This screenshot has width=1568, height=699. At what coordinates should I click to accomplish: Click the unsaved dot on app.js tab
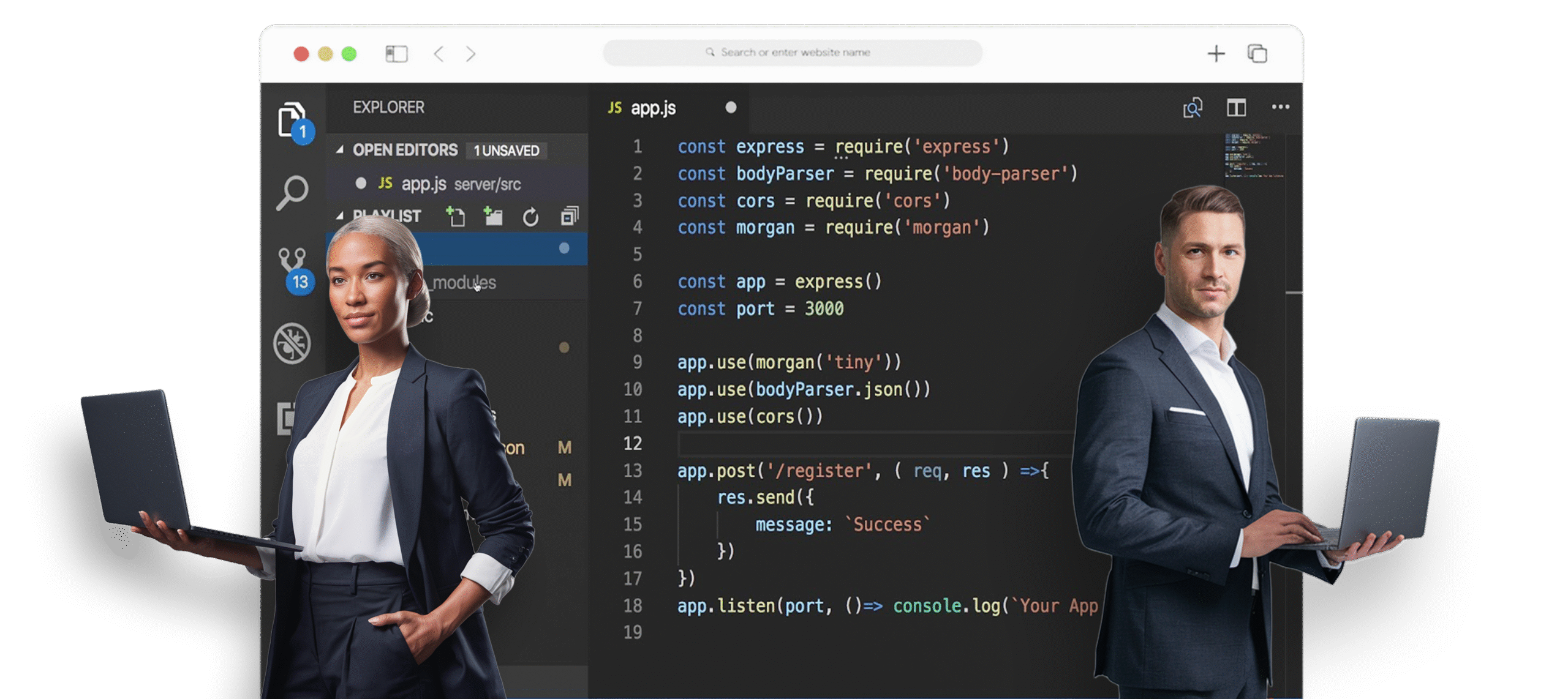point(731,108)
